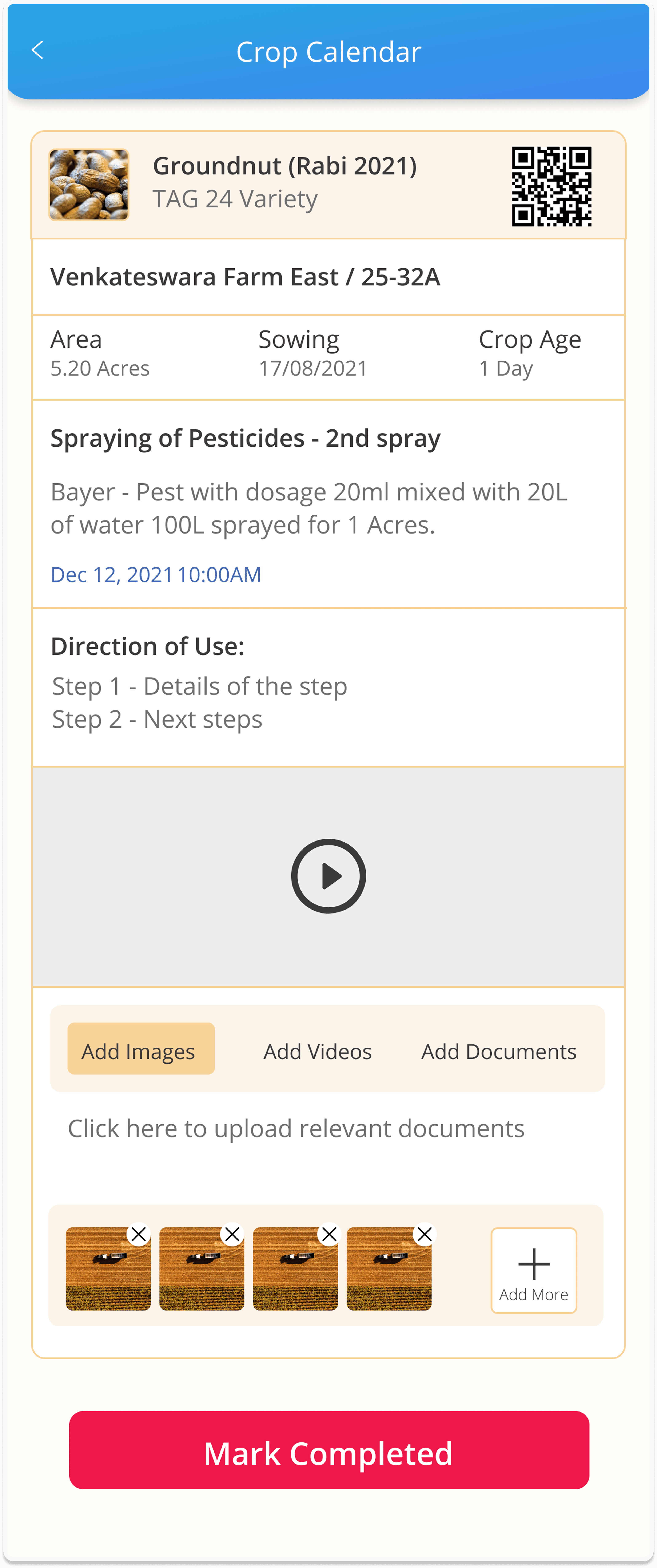Delete the third uploaded image
Image resolution: width=657 pixels, height=1568 pixels.
(x=329, y=1234)
